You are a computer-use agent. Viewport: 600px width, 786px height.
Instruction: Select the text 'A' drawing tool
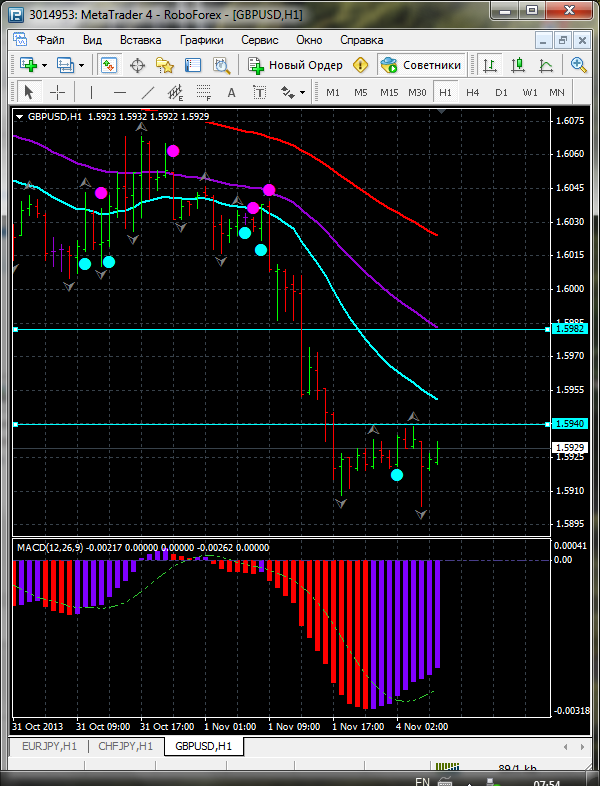coord(231,92)
